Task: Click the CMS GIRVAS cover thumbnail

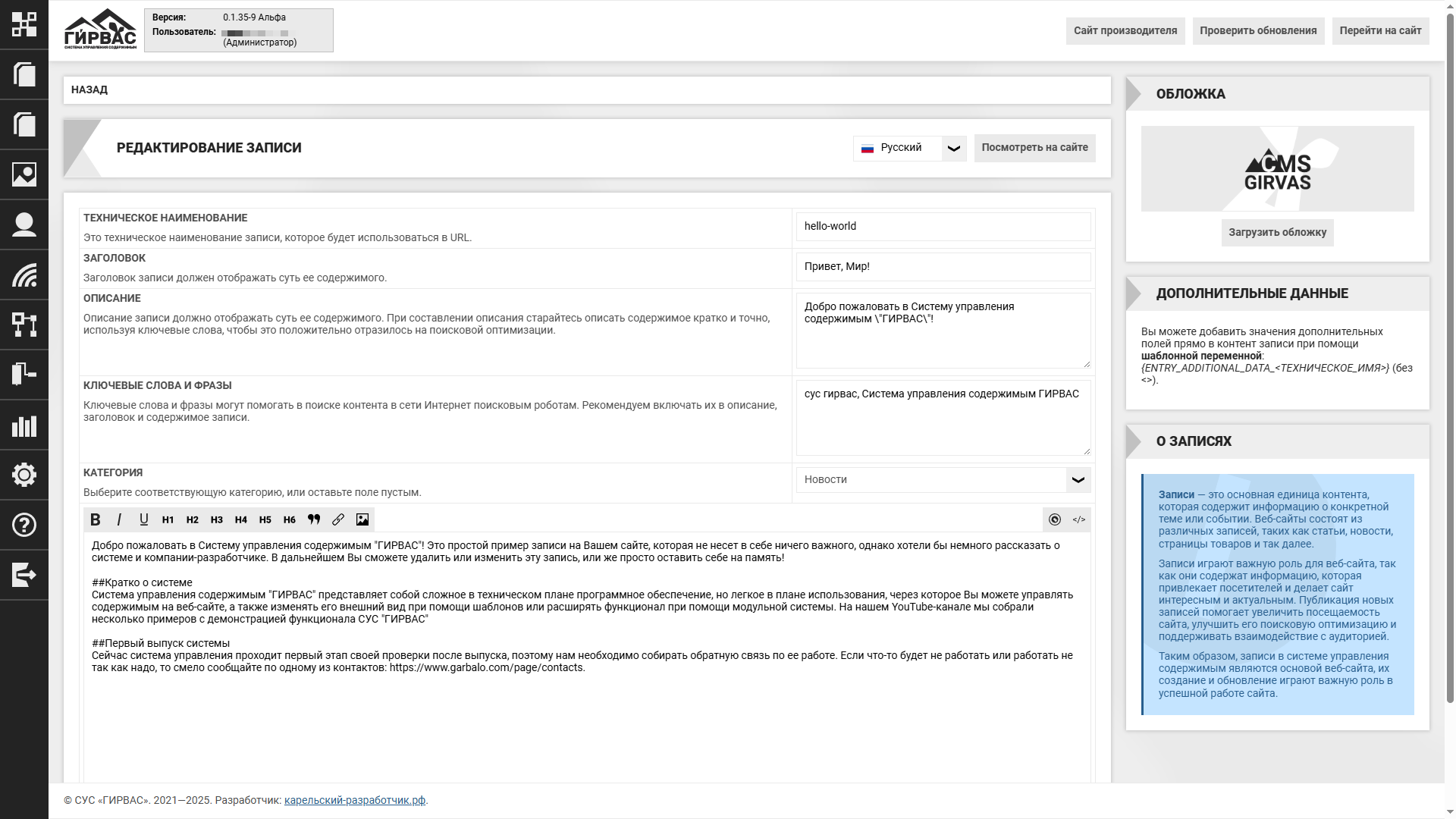Action: point(1277,168)
